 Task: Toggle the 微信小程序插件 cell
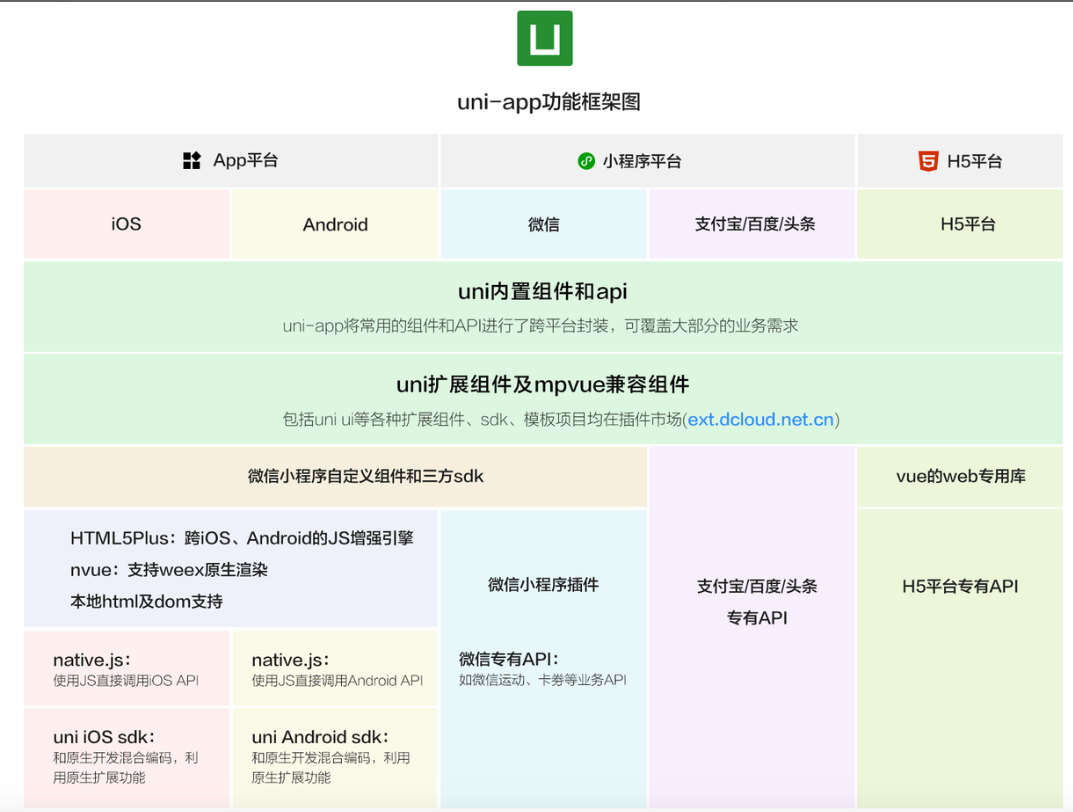pos(543,585)
